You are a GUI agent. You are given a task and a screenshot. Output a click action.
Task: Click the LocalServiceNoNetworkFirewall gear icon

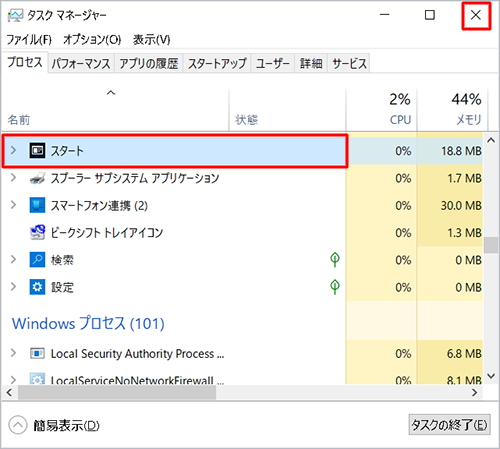pyautogui.click(x=37, y=379)
